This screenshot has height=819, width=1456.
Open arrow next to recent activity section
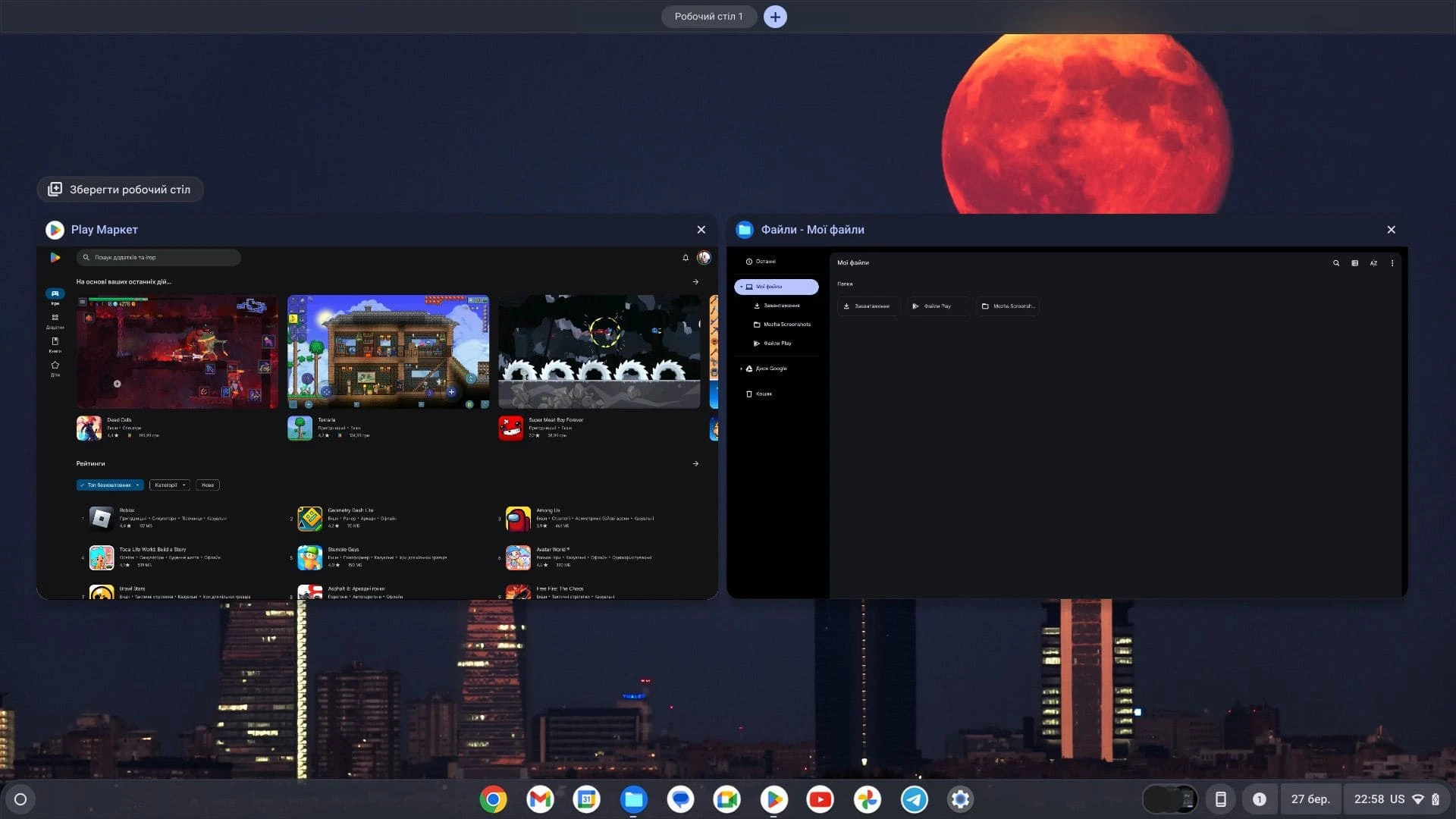click(x=695, y=282)
